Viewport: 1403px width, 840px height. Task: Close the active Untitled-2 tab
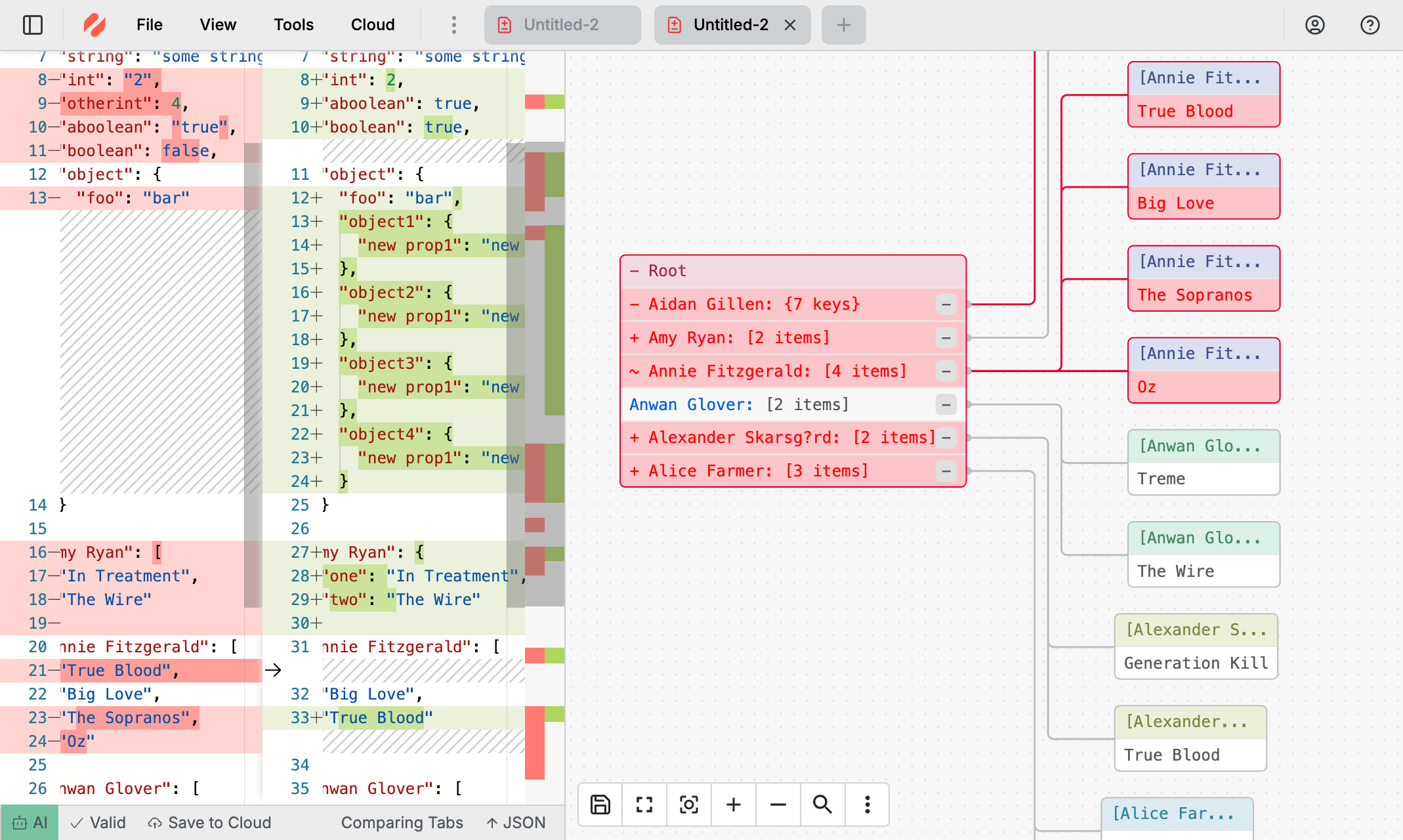(x=790, y=25)
